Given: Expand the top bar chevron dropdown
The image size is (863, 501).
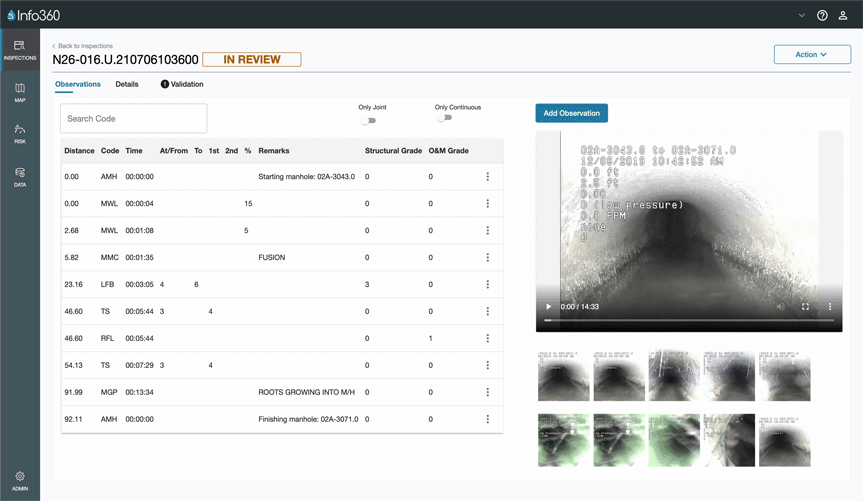Looking at the screenshot, I should tap(801, 16).
